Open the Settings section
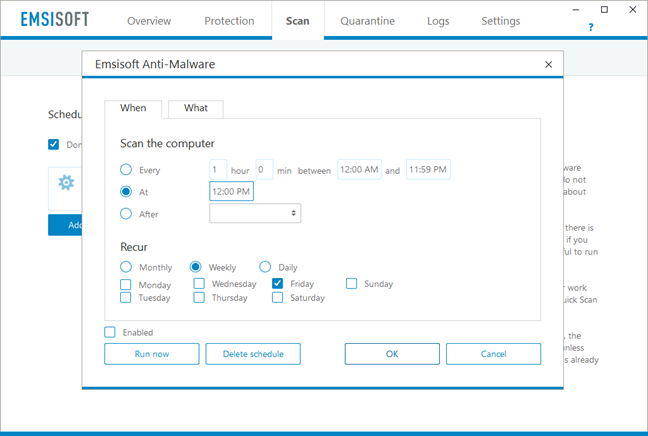Image resolution: width=648 pixels, height=436 pixels. tap(500, 21)
